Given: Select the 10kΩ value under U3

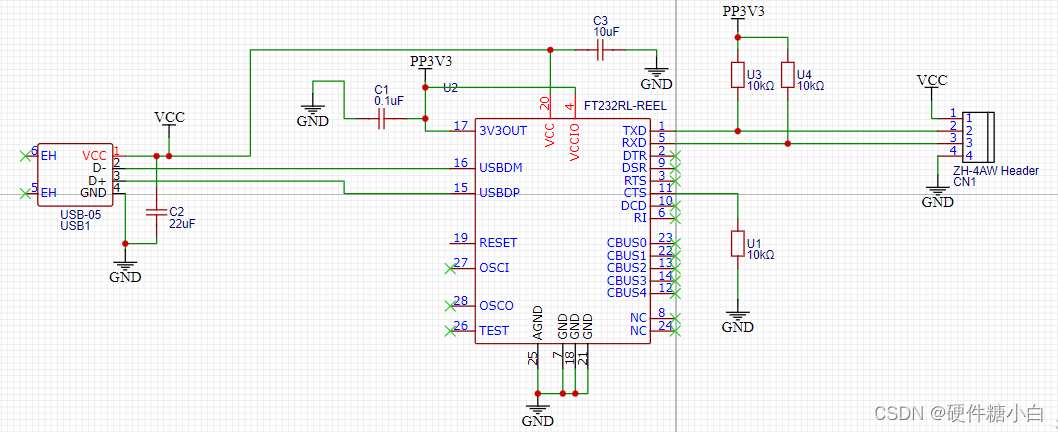Looking at the screenshot, I should 760,86.
